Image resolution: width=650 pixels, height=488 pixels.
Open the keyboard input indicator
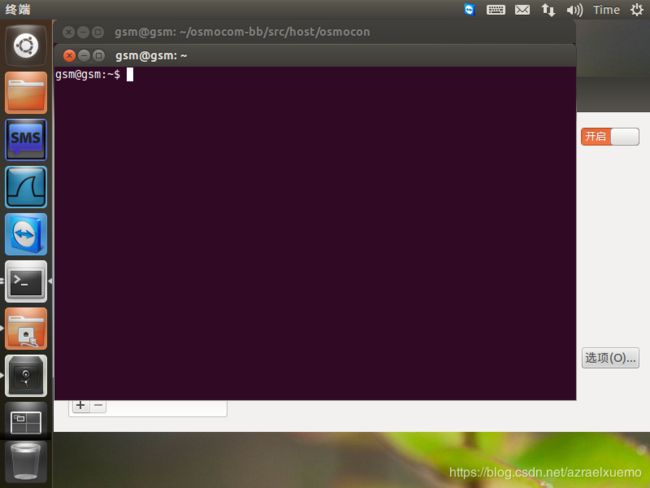(495, 10)
